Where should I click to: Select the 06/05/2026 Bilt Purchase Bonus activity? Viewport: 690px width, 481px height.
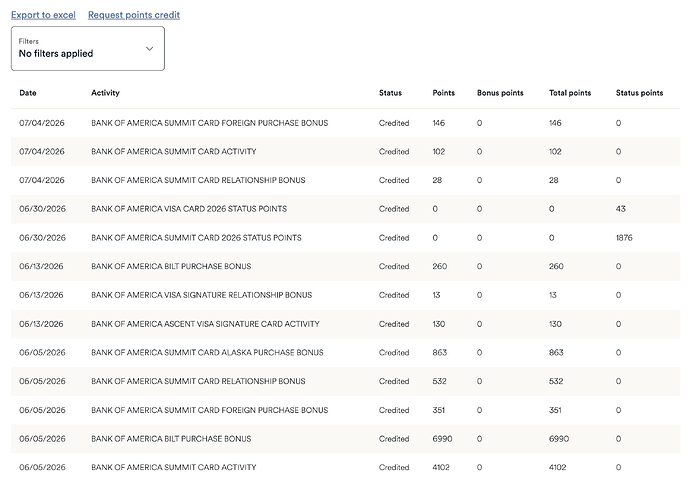[x=171, y=439]
